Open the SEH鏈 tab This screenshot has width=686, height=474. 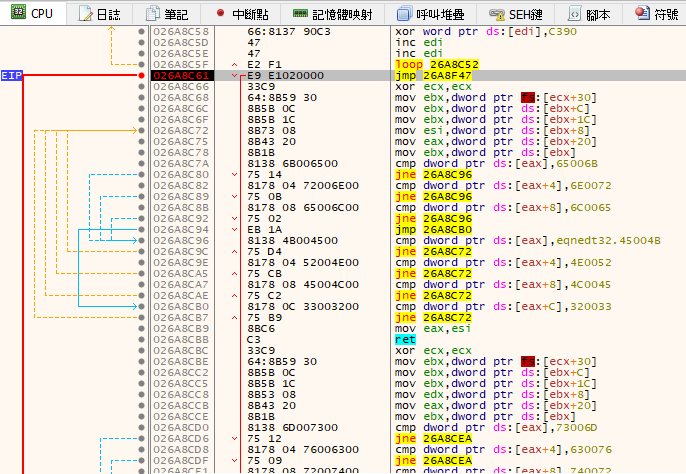pyautogui.click(x=515, y=14)
